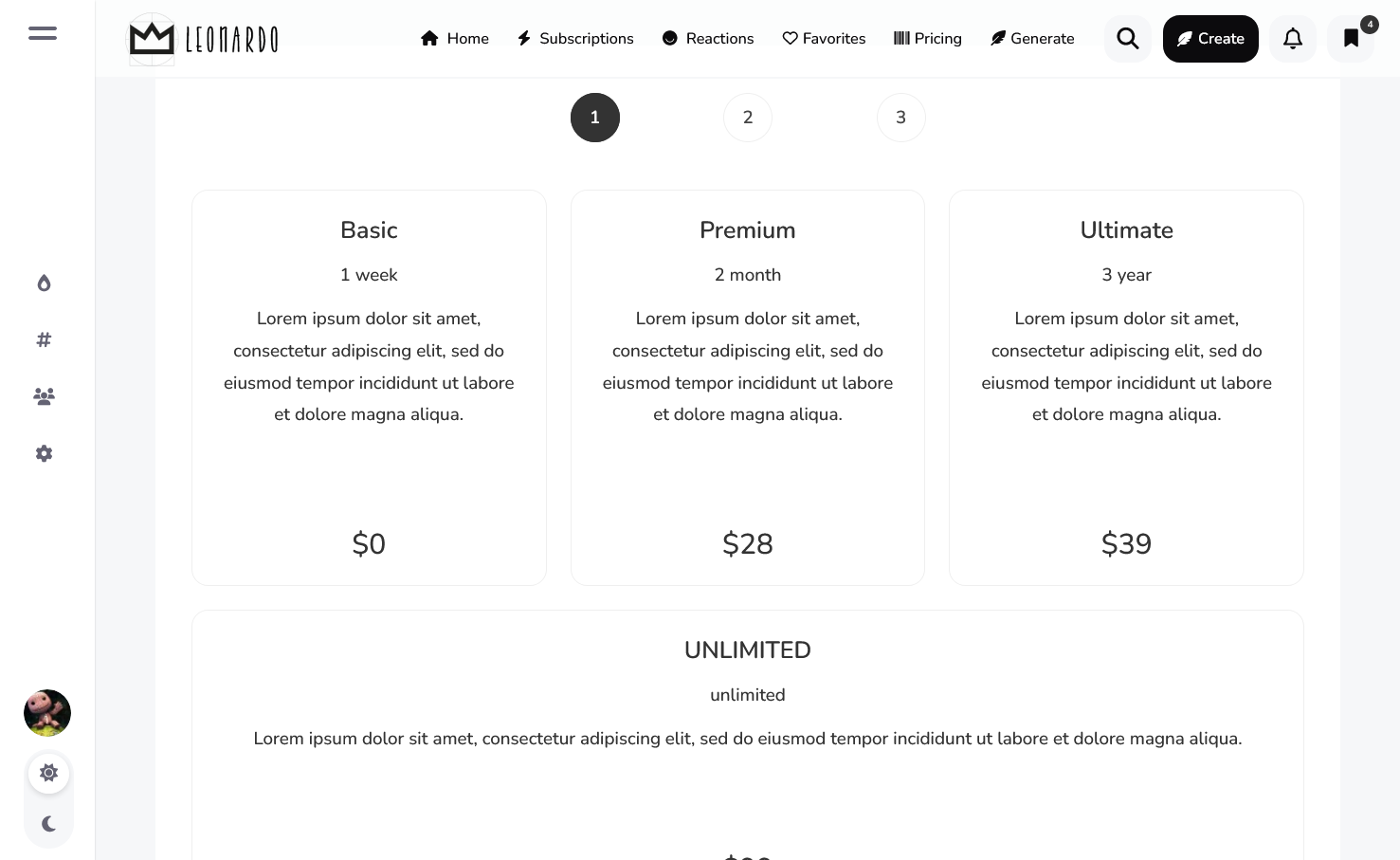1400x860 pixels.
Task: Open bookmarks with badge 4
Action: [x=1351, y=39]
